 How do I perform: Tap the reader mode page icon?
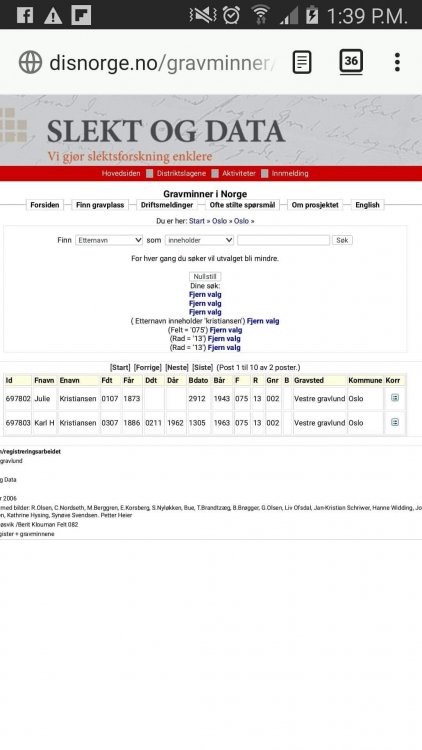[x=301, y=62]
